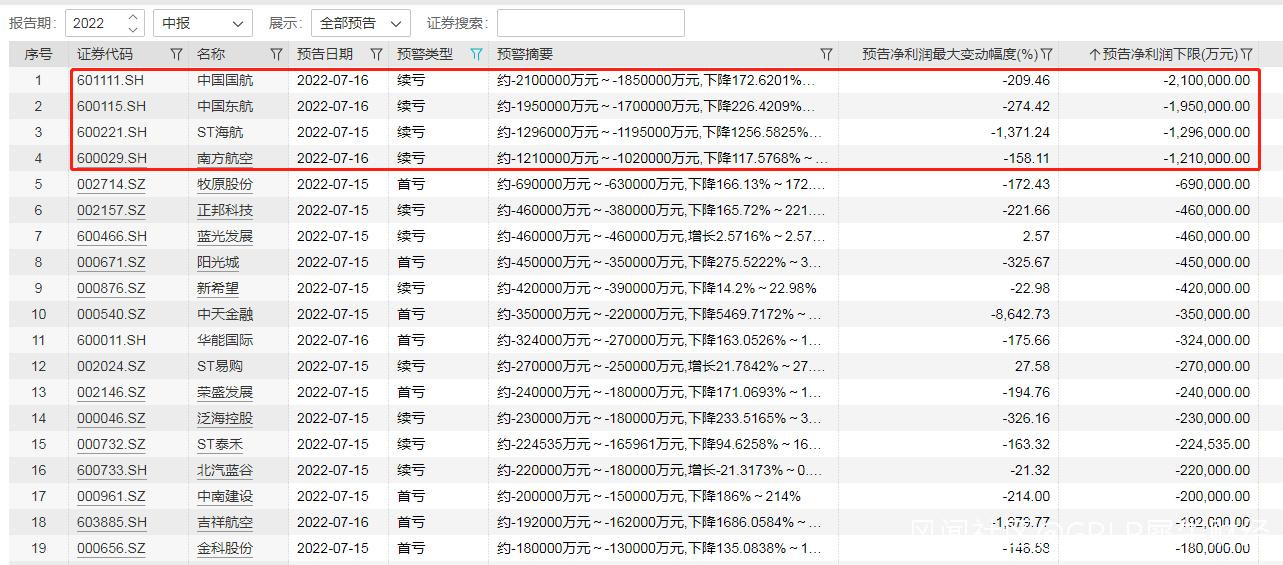
Task: Decrease the report year with down arrow
Action: click(133, 29)
